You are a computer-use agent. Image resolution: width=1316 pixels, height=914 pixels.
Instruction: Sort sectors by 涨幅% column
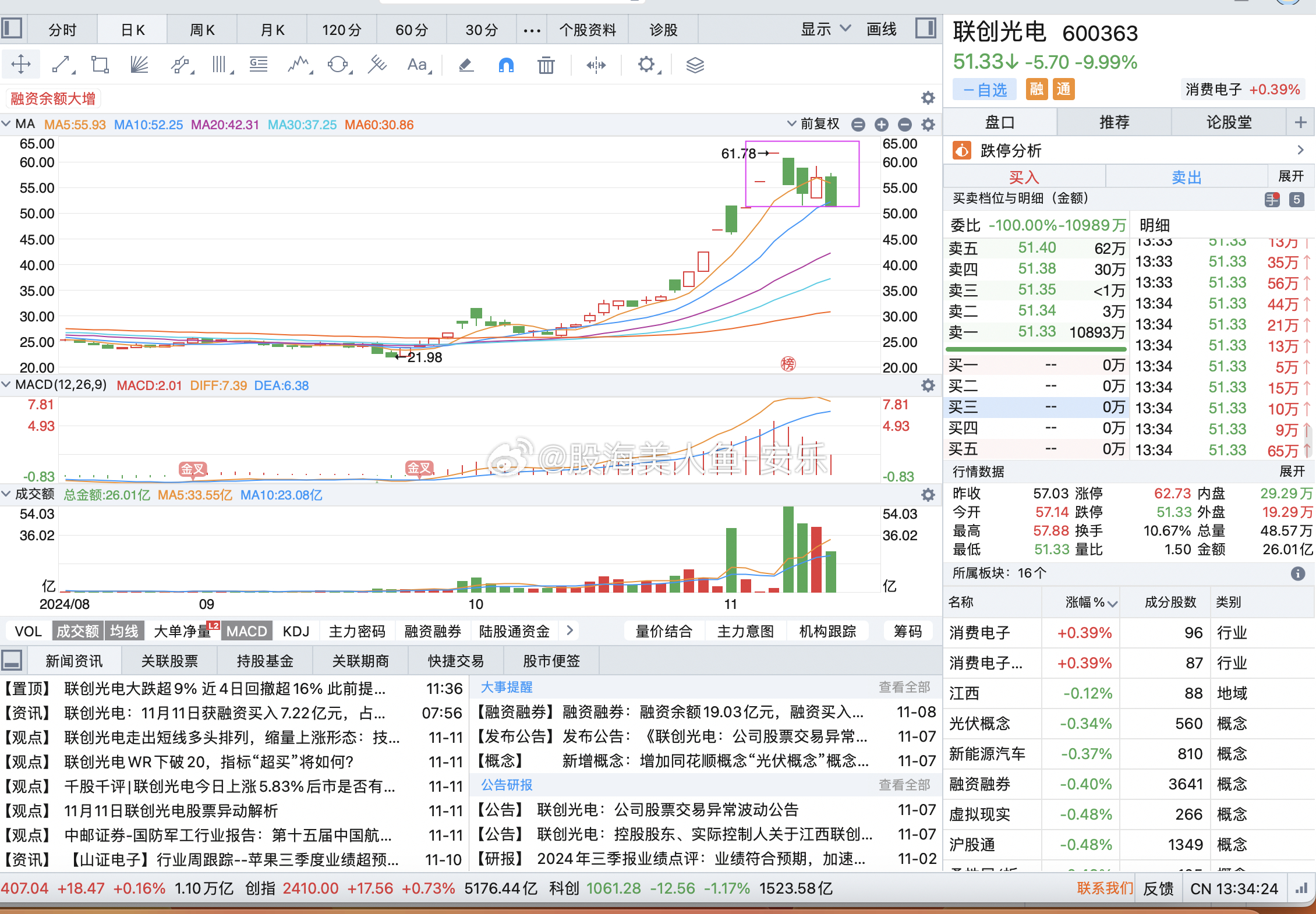tap(1091, 603)
